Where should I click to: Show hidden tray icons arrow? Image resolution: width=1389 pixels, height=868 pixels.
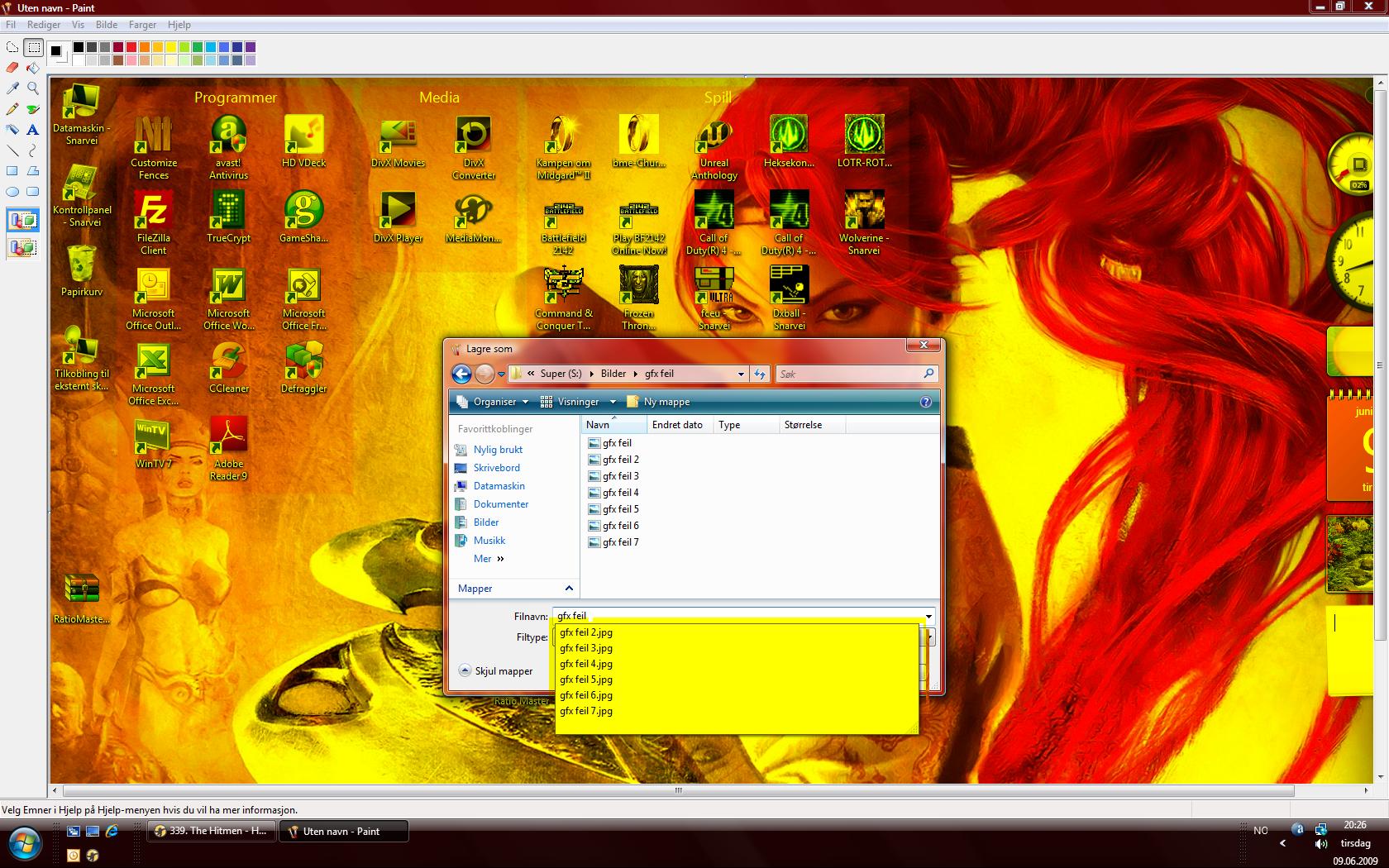pyautogui.click(x=1282, y=843)
